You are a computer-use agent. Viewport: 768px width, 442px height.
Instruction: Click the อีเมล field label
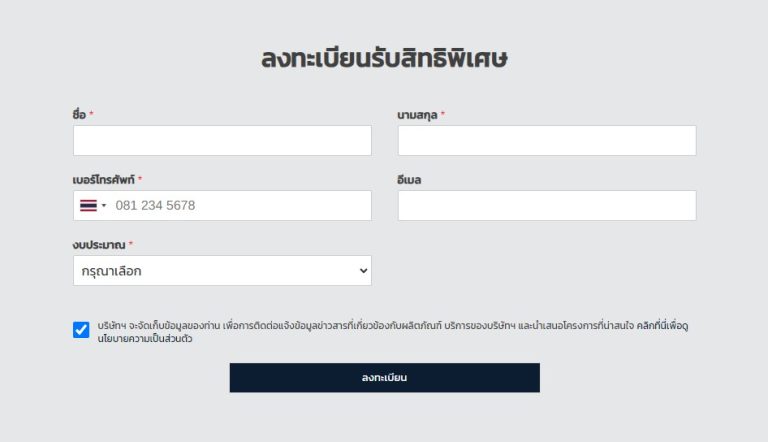pyautogui.click(x=409, y=180)
